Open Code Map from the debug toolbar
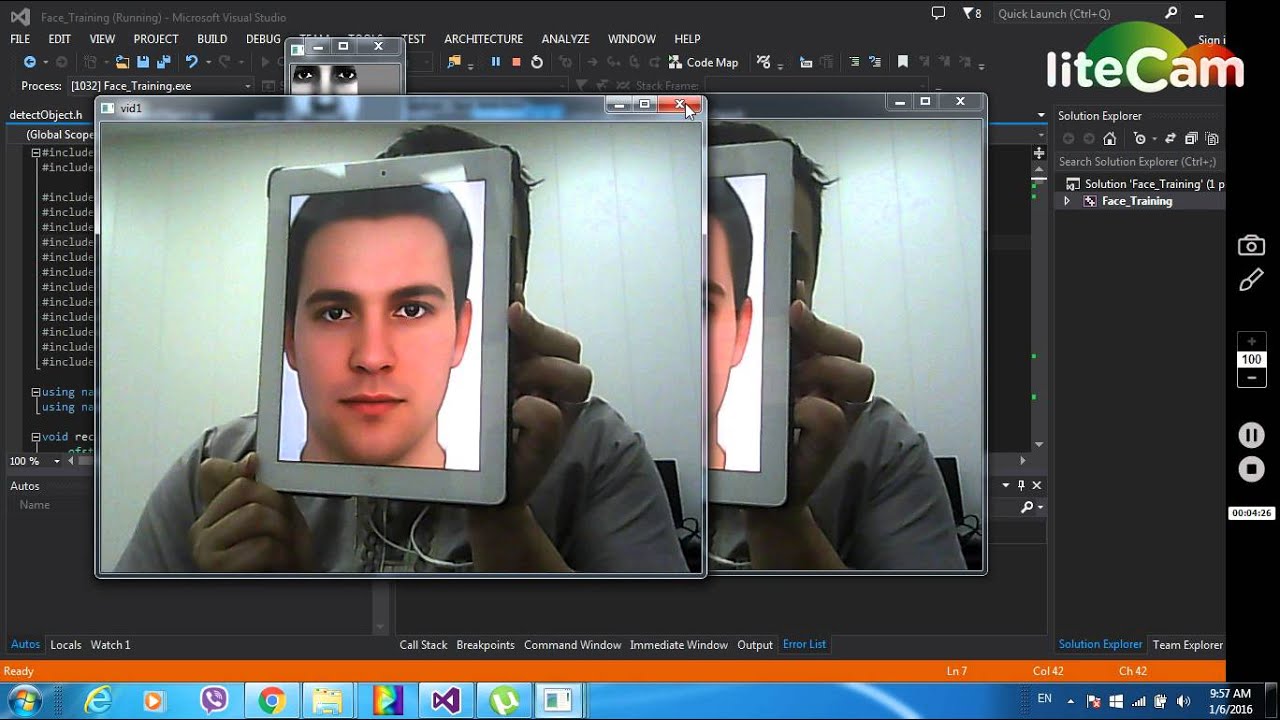This screenshot has width=1280, height=720. [703, 62]
